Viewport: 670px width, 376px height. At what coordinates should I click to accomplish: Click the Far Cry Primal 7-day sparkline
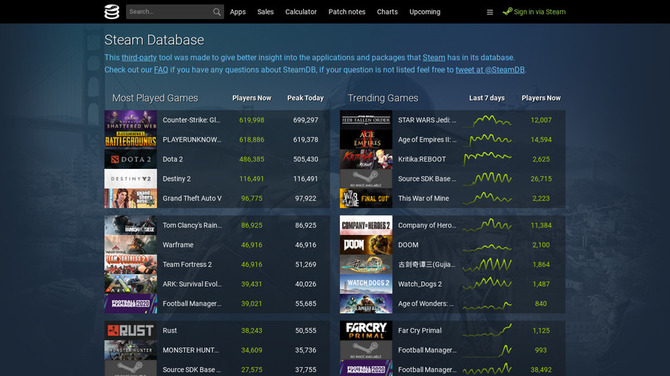(487, 331)
